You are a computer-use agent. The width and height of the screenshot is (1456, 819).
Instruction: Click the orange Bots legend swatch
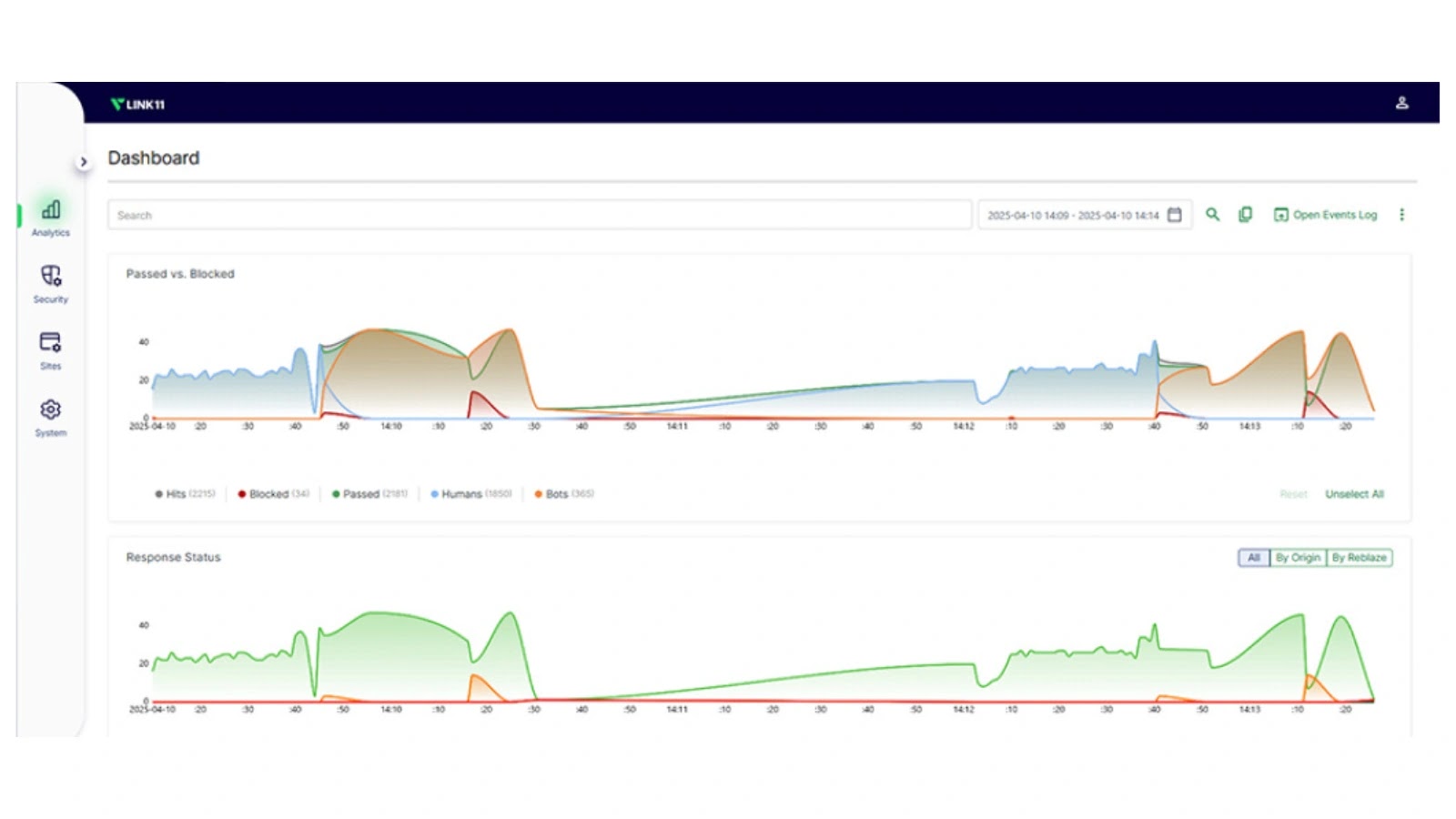point(538,494)
